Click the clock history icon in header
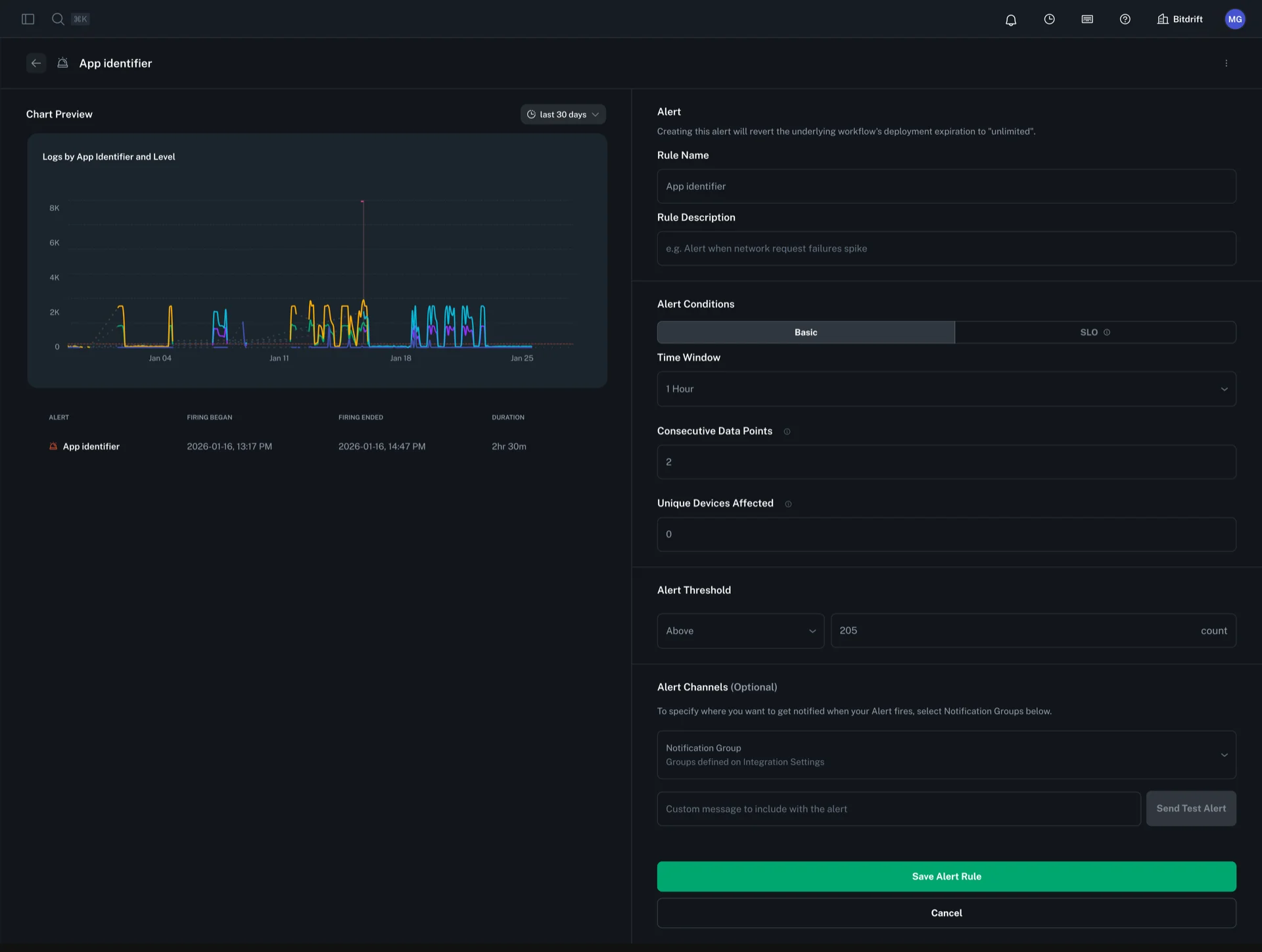The image size is (1262, 952). click(1049, 19)
